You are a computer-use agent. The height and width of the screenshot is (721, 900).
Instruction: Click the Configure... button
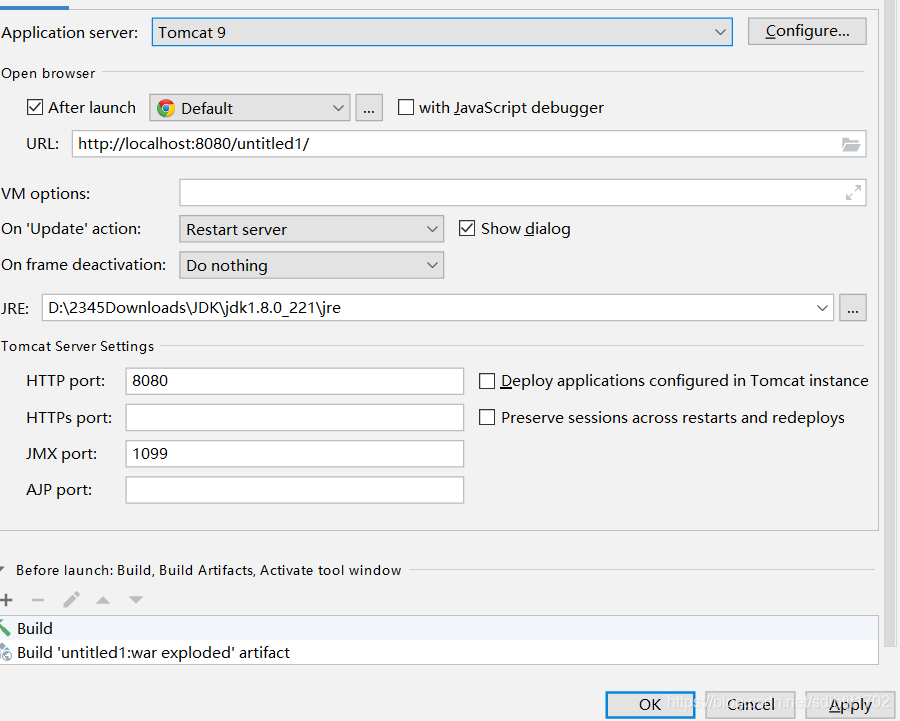click(807, 31)
